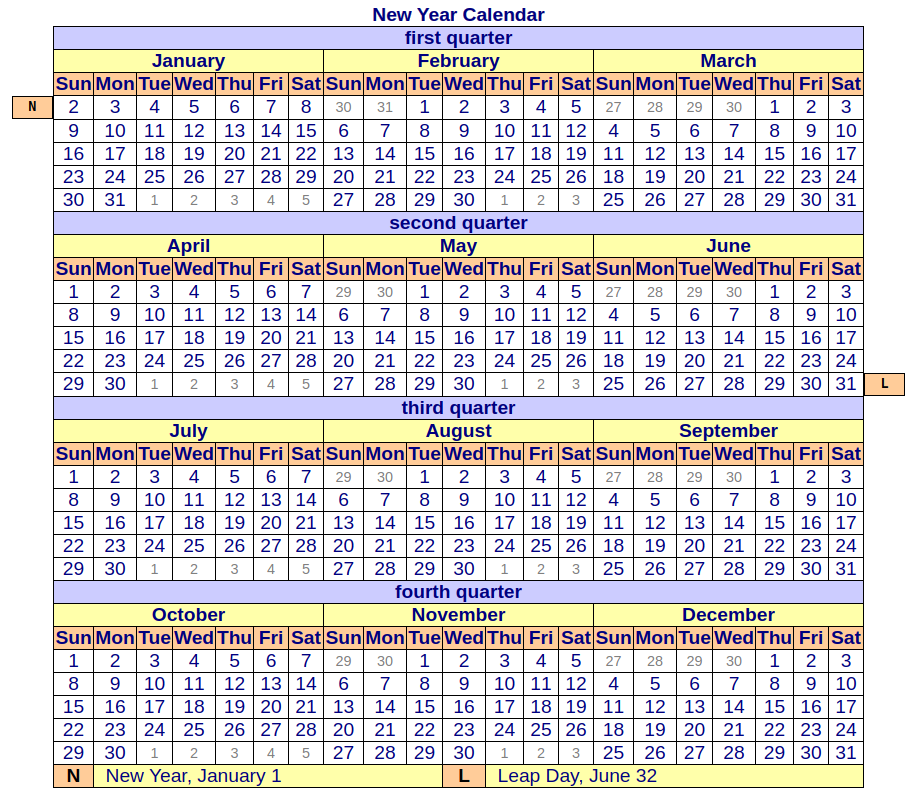Click the N marker beside January's first week

click(33, 107)
